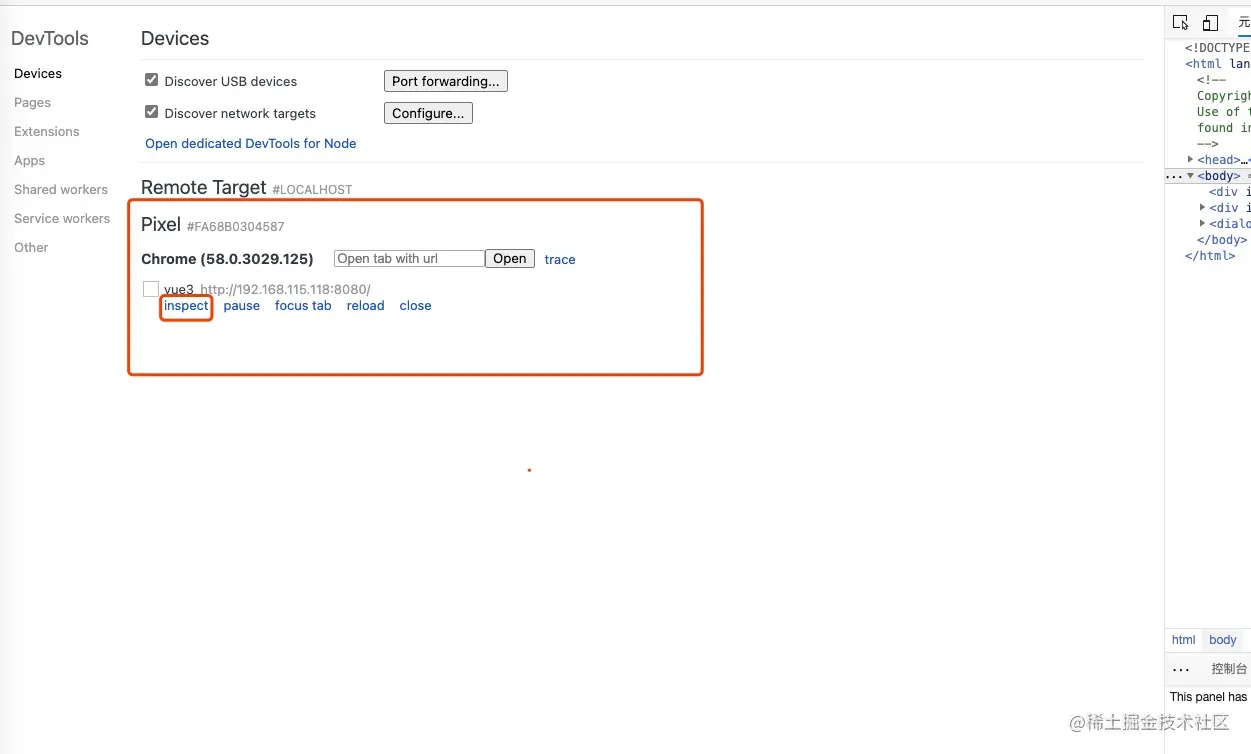Open the Pages section in sidebar

[x=32, y=103]
